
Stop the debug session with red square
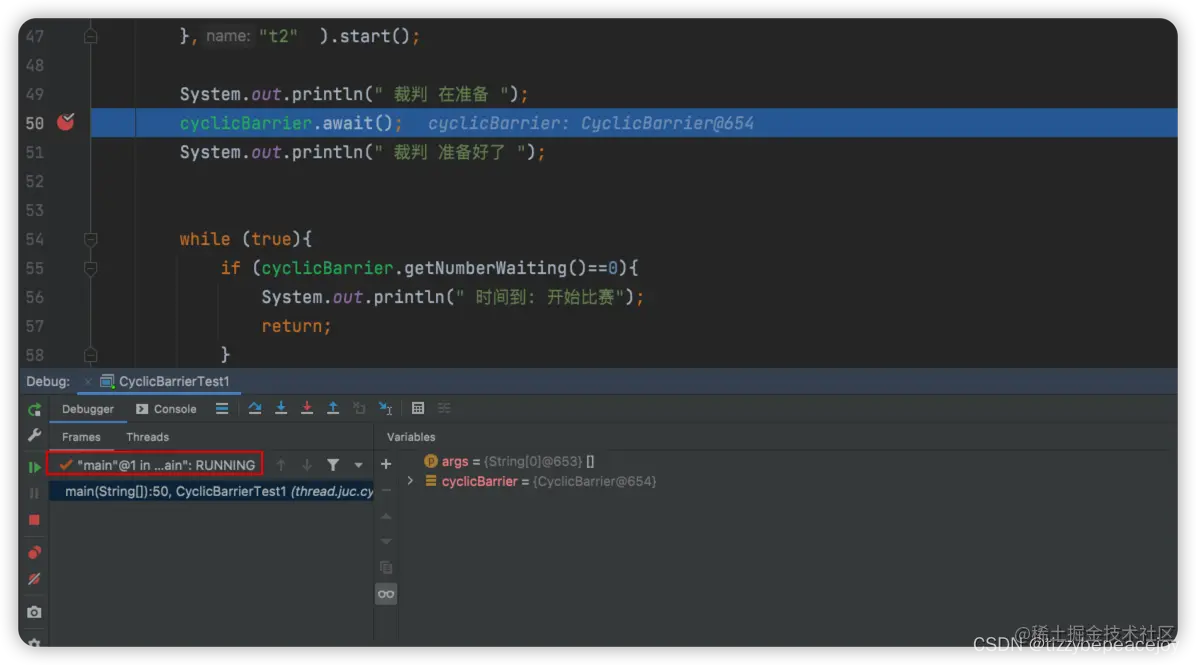[34, 520]
